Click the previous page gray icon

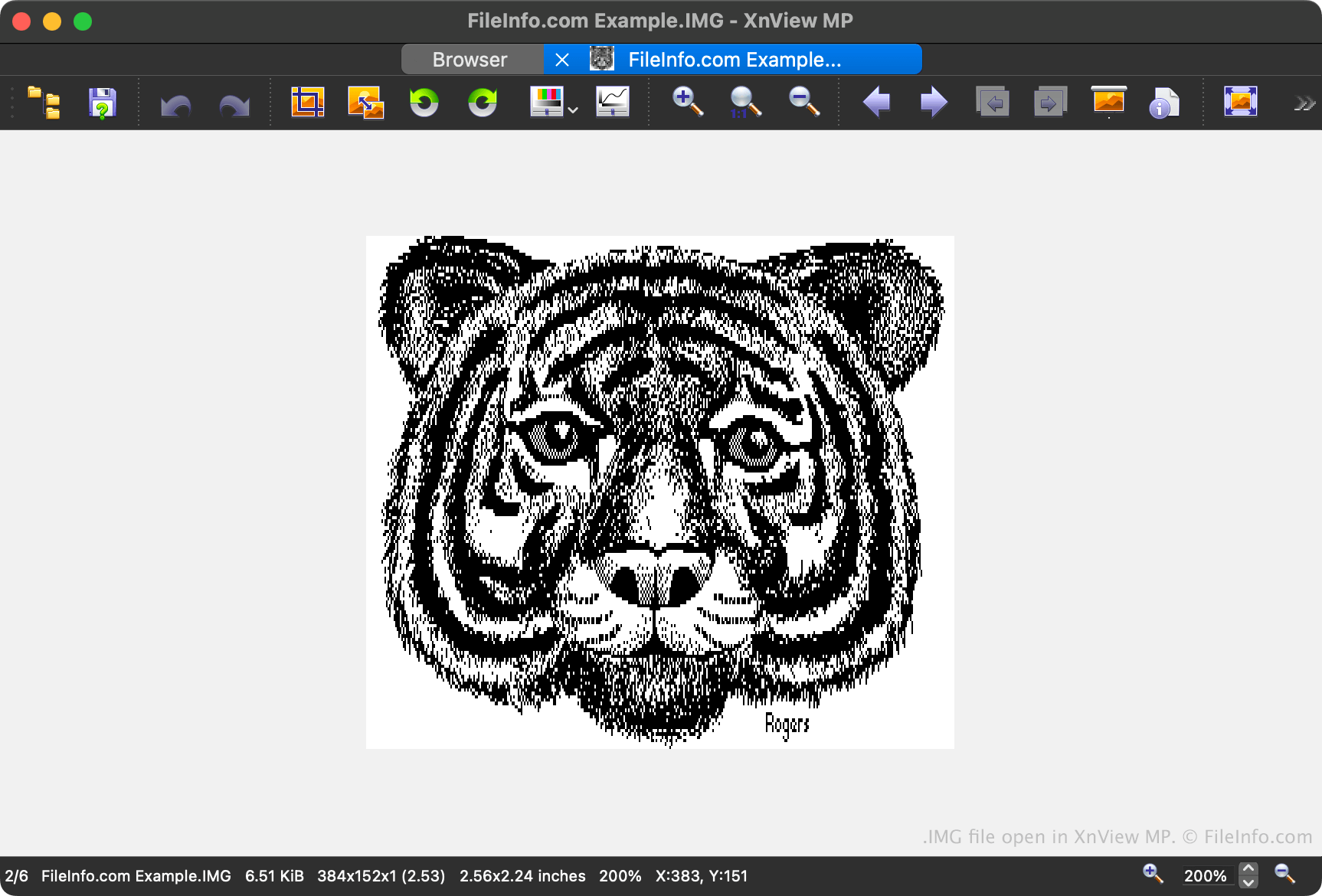tap(993, 102)
